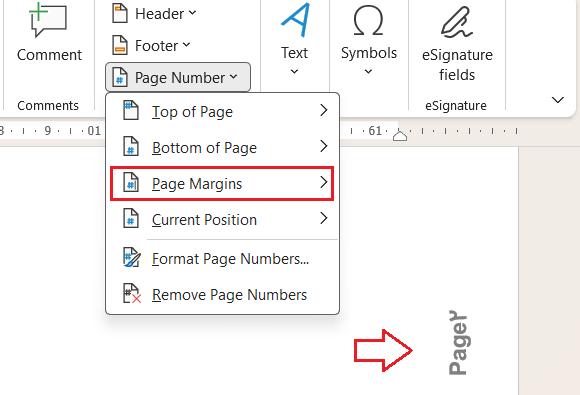Click the eSignature fields button label
Viewport: 580px width, 395px height.
click(x=457, y=65)
